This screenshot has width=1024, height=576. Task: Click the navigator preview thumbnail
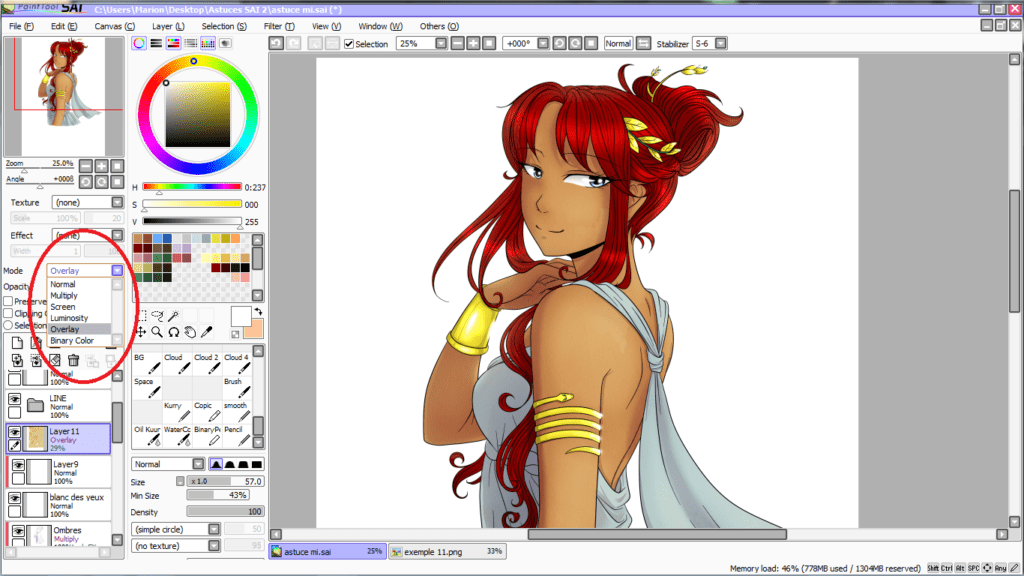[x=63, y=95]
